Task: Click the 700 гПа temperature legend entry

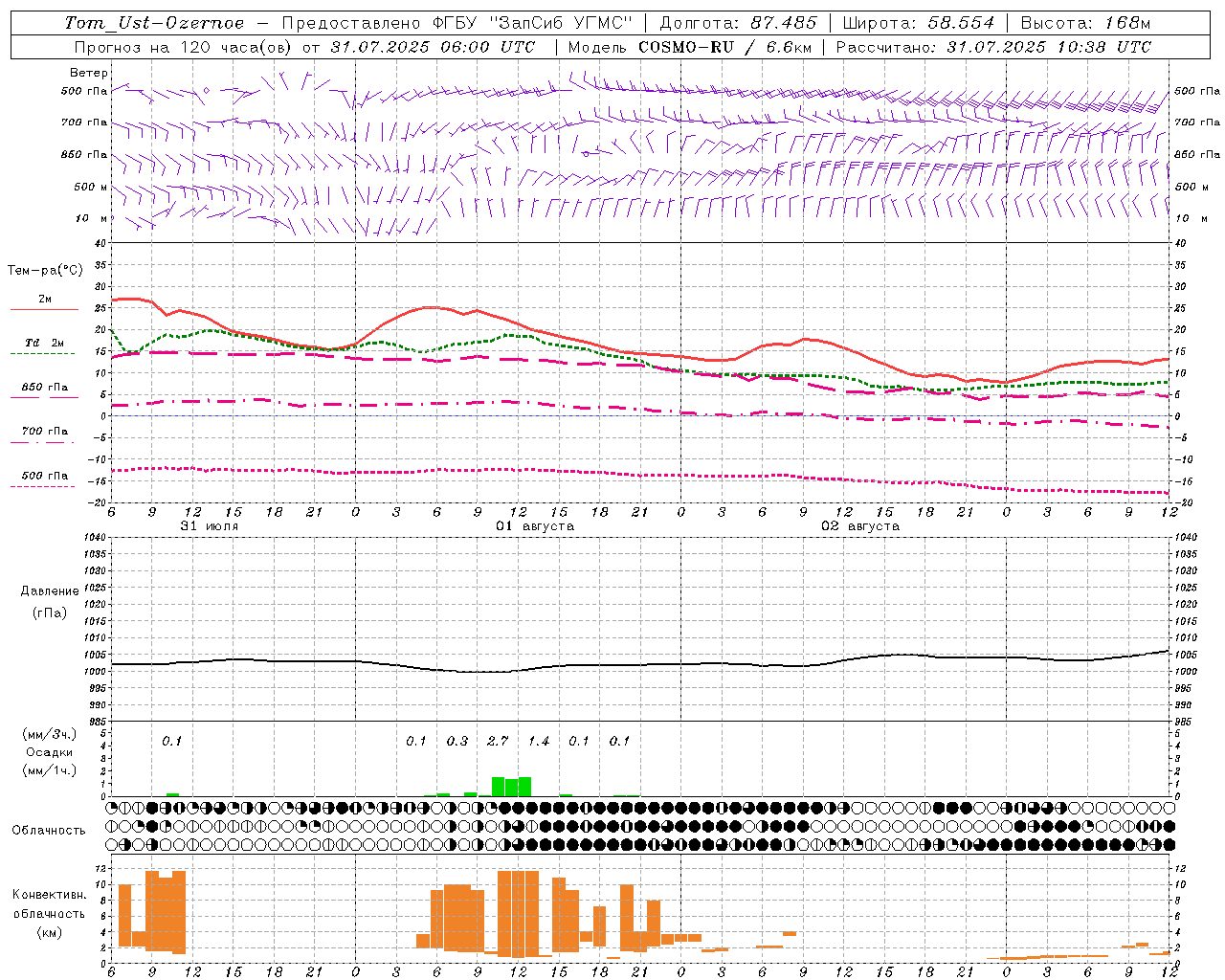Action: [45, 432]
